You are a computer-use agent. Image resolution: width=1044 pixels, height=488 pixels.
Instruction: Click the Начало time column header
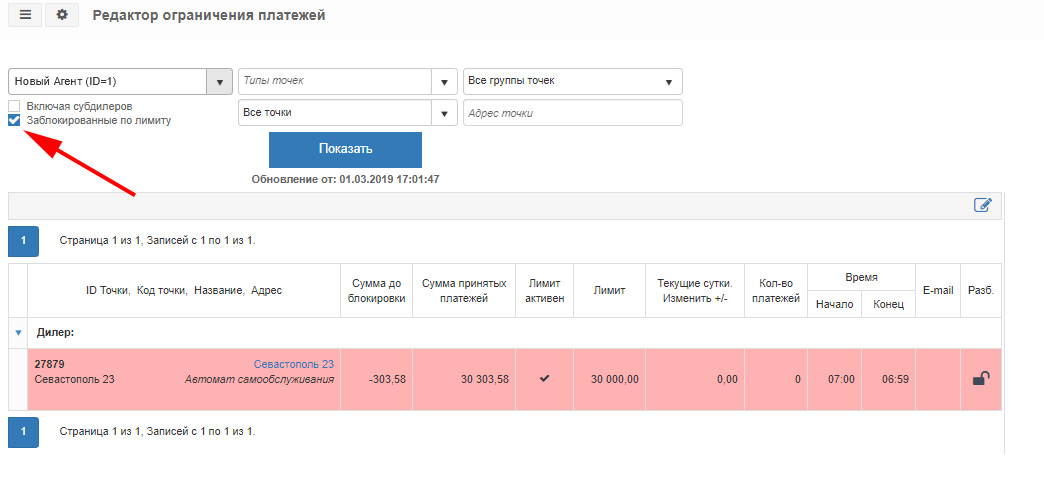(834, 304)
